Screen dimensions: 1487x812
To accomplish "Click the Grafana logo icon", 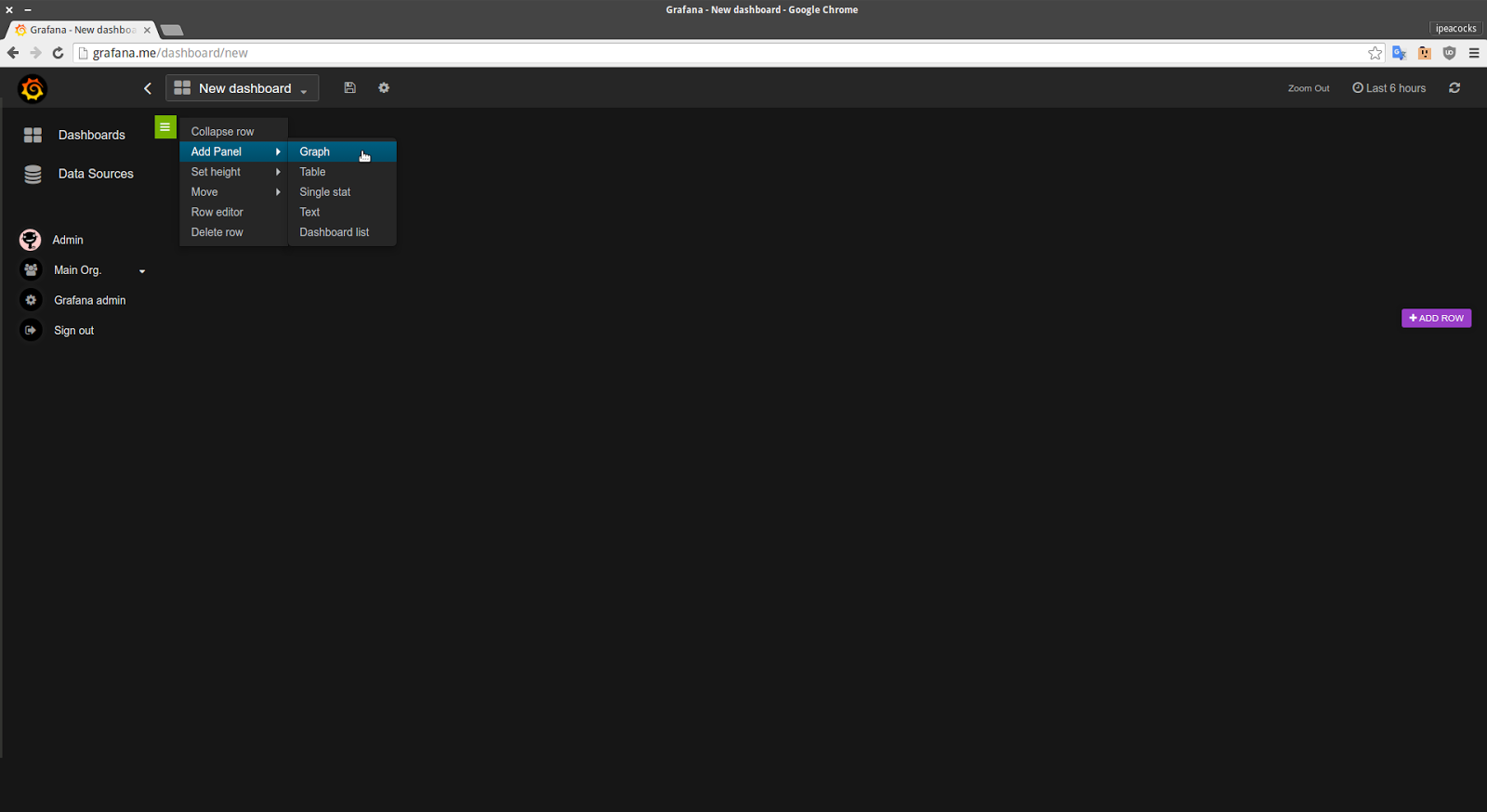I will 33,88.
